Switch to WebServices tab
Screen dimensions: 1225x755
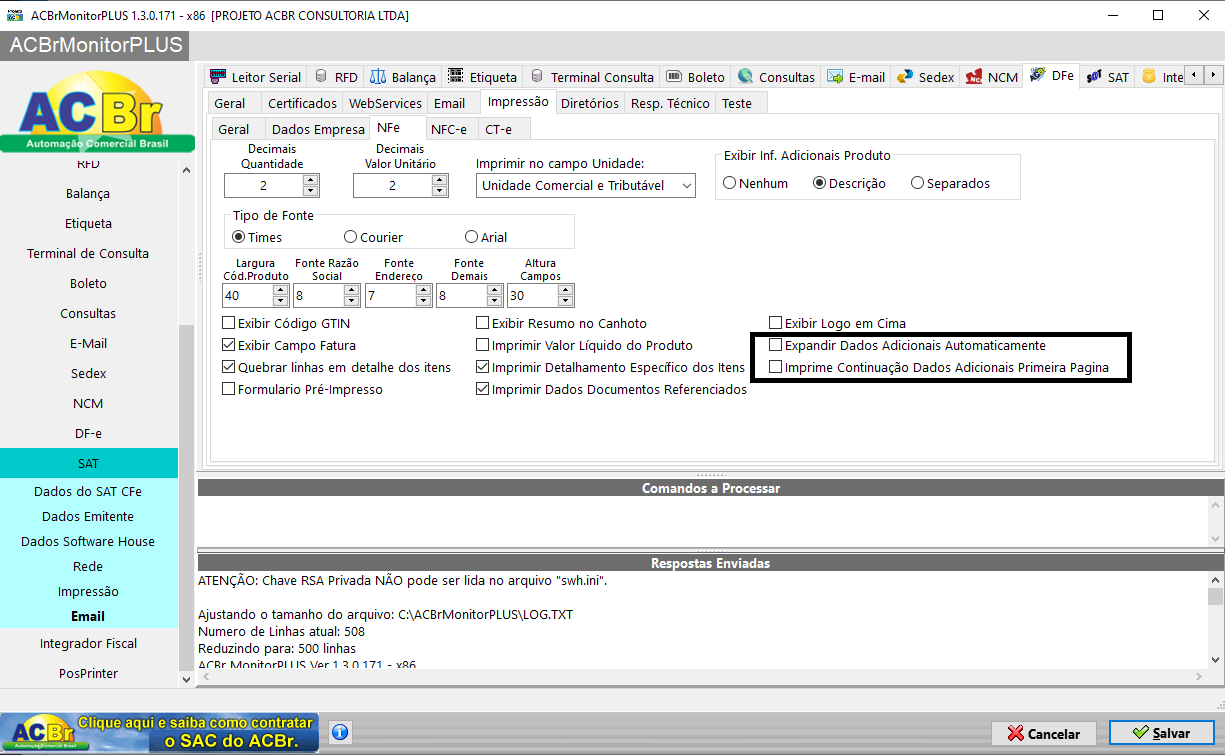coord(385,103)
